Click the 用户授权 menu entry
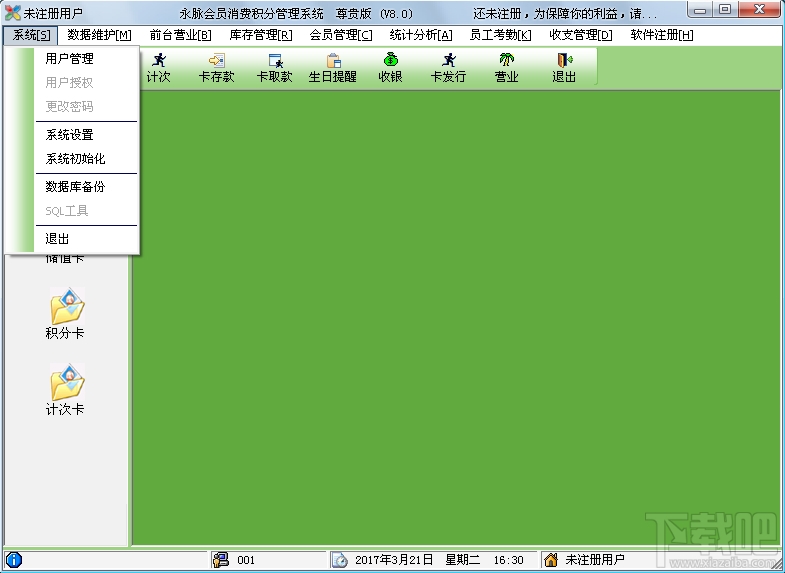The width and height of the screenshot is (785, 573). [x=70, y=83]
